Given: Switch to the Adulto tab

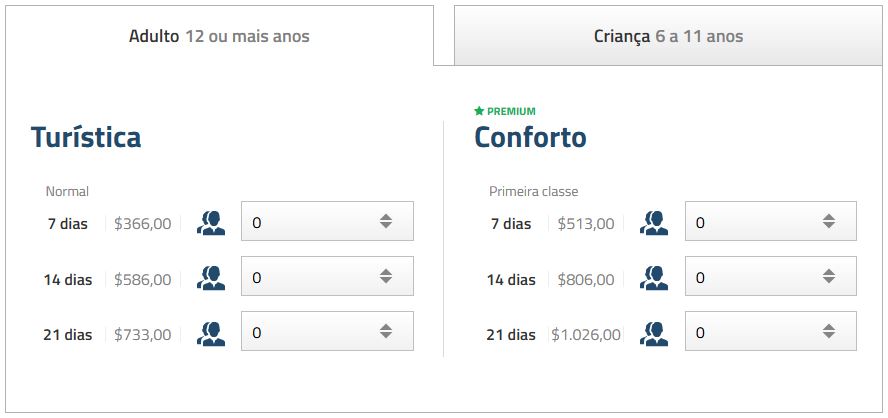Looking at the screenshot, I should click(x=219, y=37).
